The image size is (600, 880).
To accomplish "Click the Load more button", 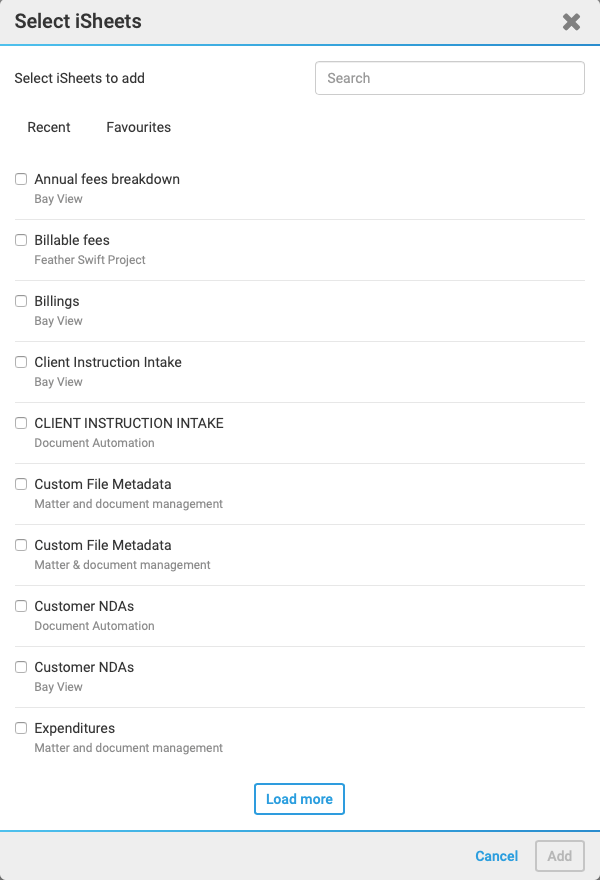I will [x=299, y=799].
